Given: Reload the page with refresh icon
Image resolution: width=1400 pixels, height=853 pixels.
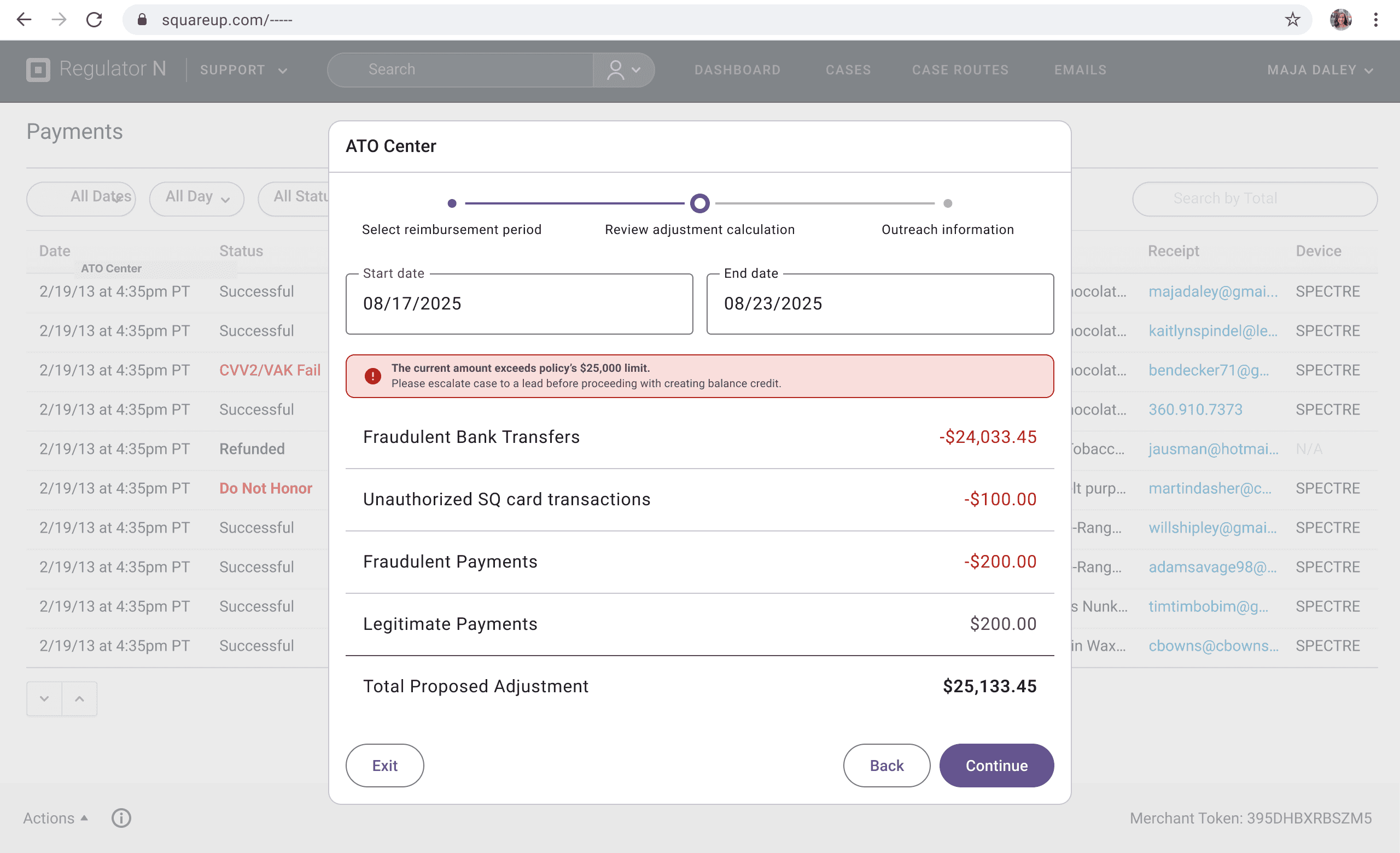Looking at the screenshot, I should [94, 20].
